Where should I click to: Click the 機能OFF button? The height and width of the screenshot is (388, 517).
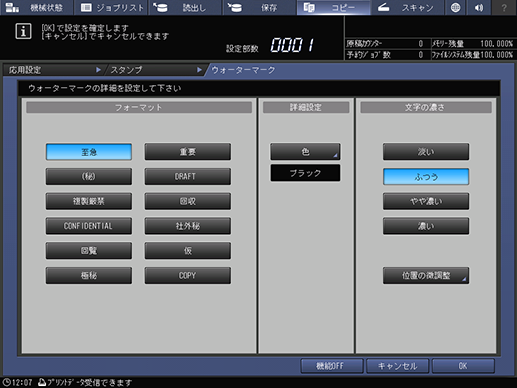pyautogui.click(x=332, y=366)
